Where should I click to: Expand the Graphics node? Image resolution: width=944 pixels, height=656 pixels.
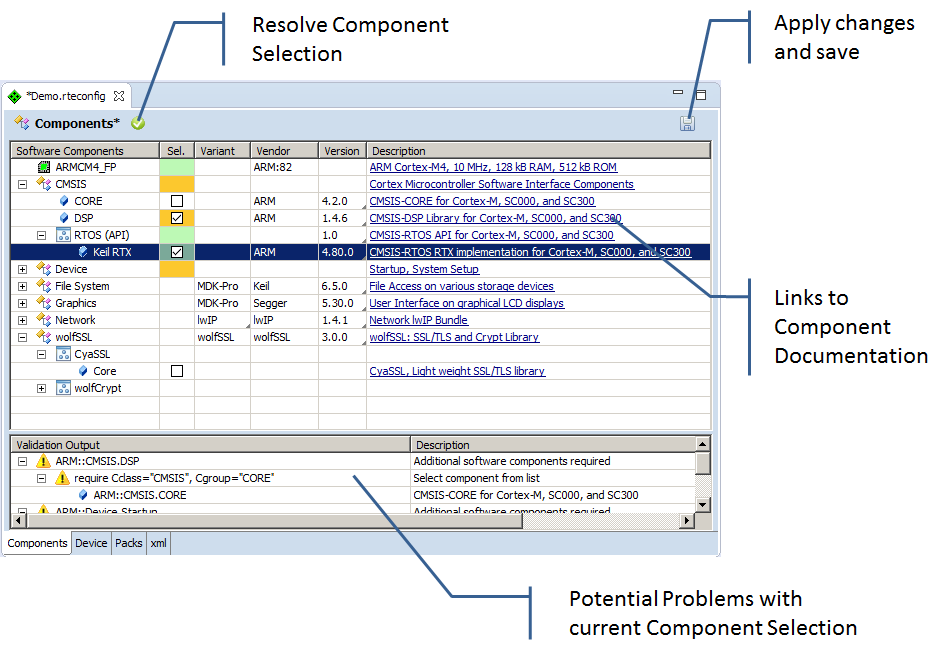pyautogui.click(x=22, y=303)
